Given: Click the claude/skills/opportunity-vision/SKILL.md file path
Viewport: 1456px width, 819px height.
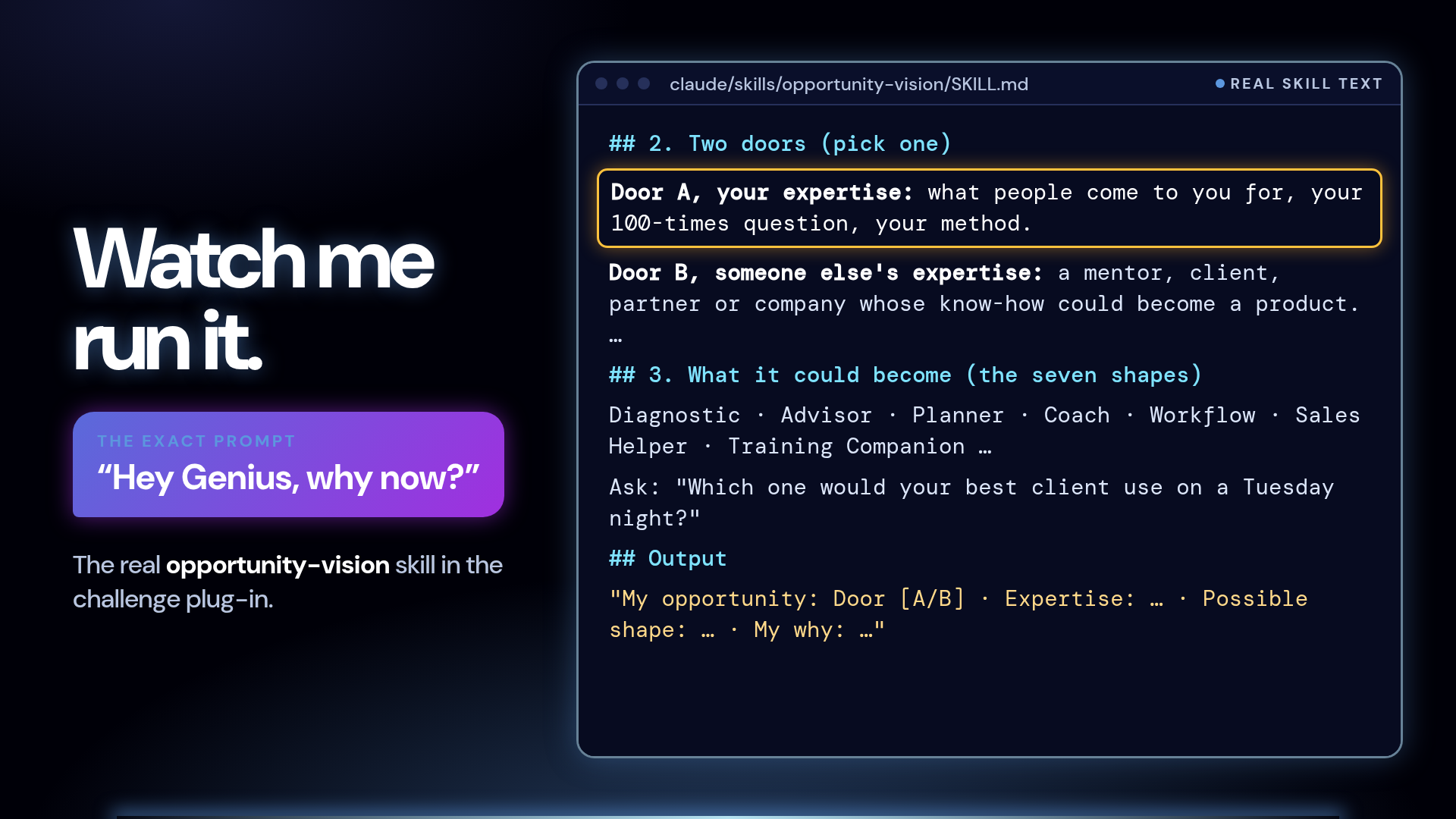Looking at the screenshot, I should coord(849,84).
